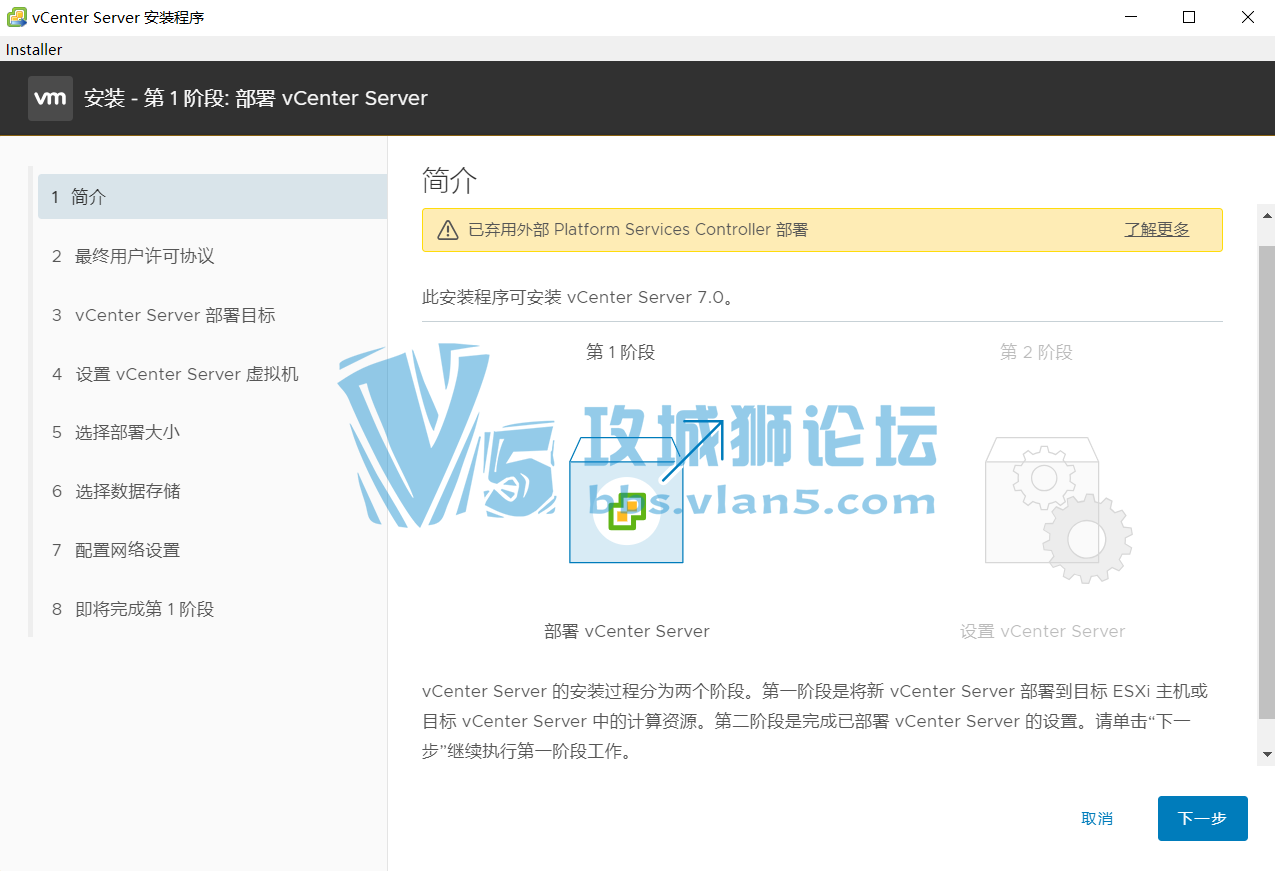
Task: Click the warning triangle icon in the banner
Action: [447, 229]
